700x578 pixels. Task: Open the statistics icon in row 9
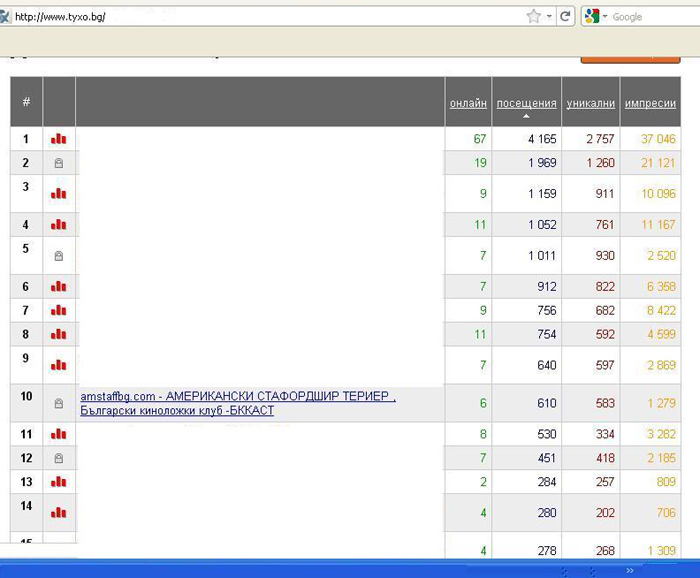point(58,365)
